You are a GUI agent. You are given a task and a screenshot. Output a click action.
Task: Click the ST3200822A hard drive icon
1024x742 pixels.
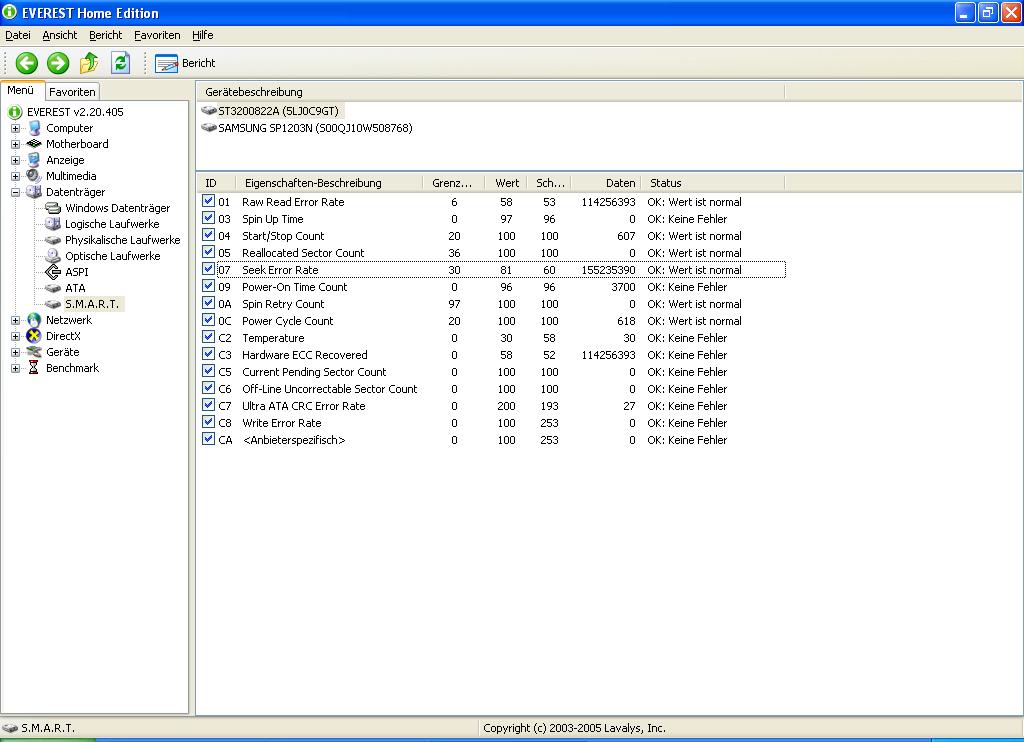(x=209, y=110)
